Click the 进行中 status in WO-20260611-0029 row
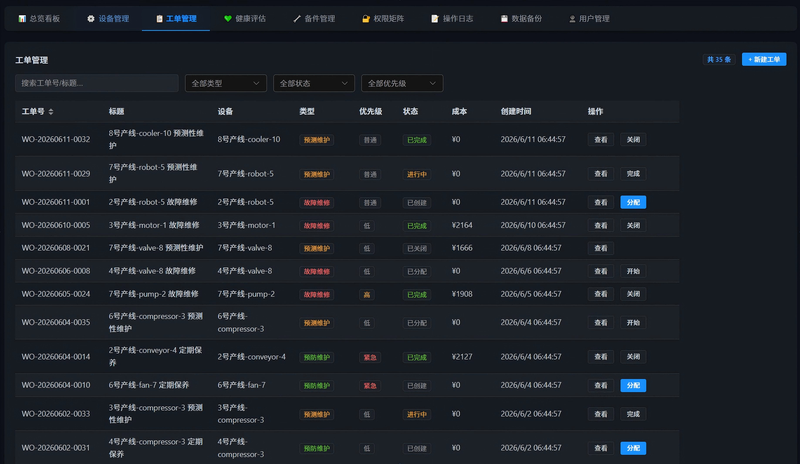 (x=417, y=175)
